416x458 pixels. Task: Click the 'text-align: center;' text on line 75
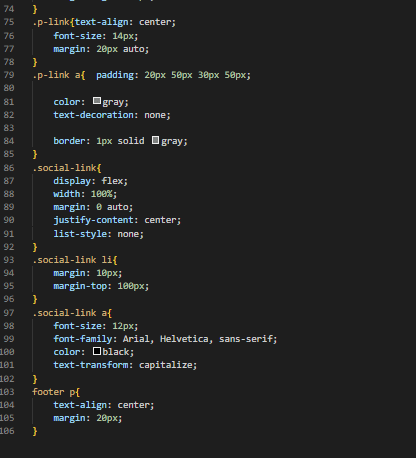coord(125,22)
